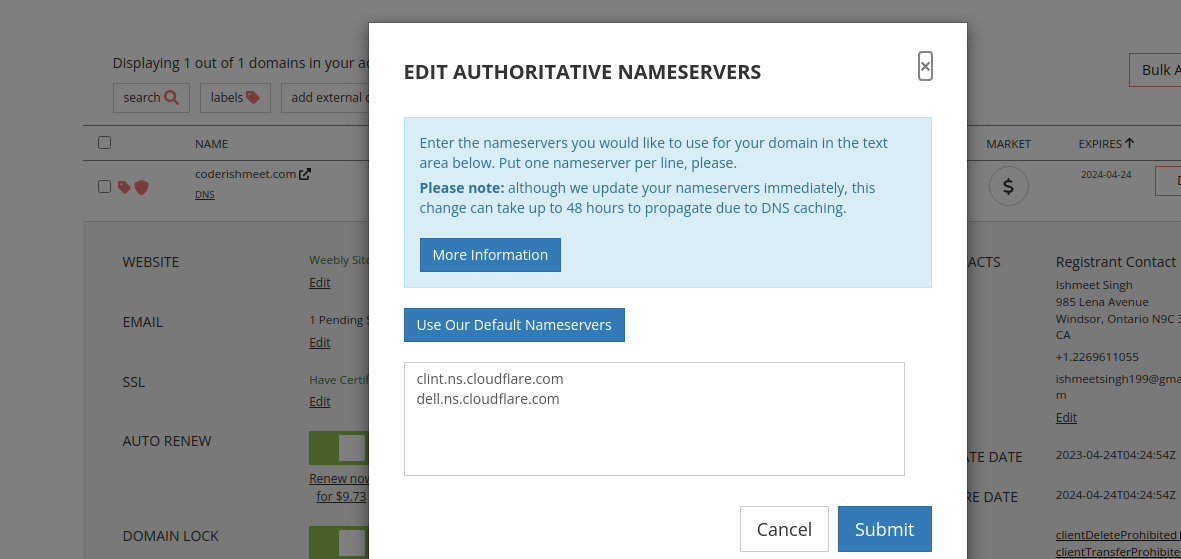Click the Have Certificate SSL status text
Screen dimensions: 1181x559
pyautogui.click(x=339, y=380)
